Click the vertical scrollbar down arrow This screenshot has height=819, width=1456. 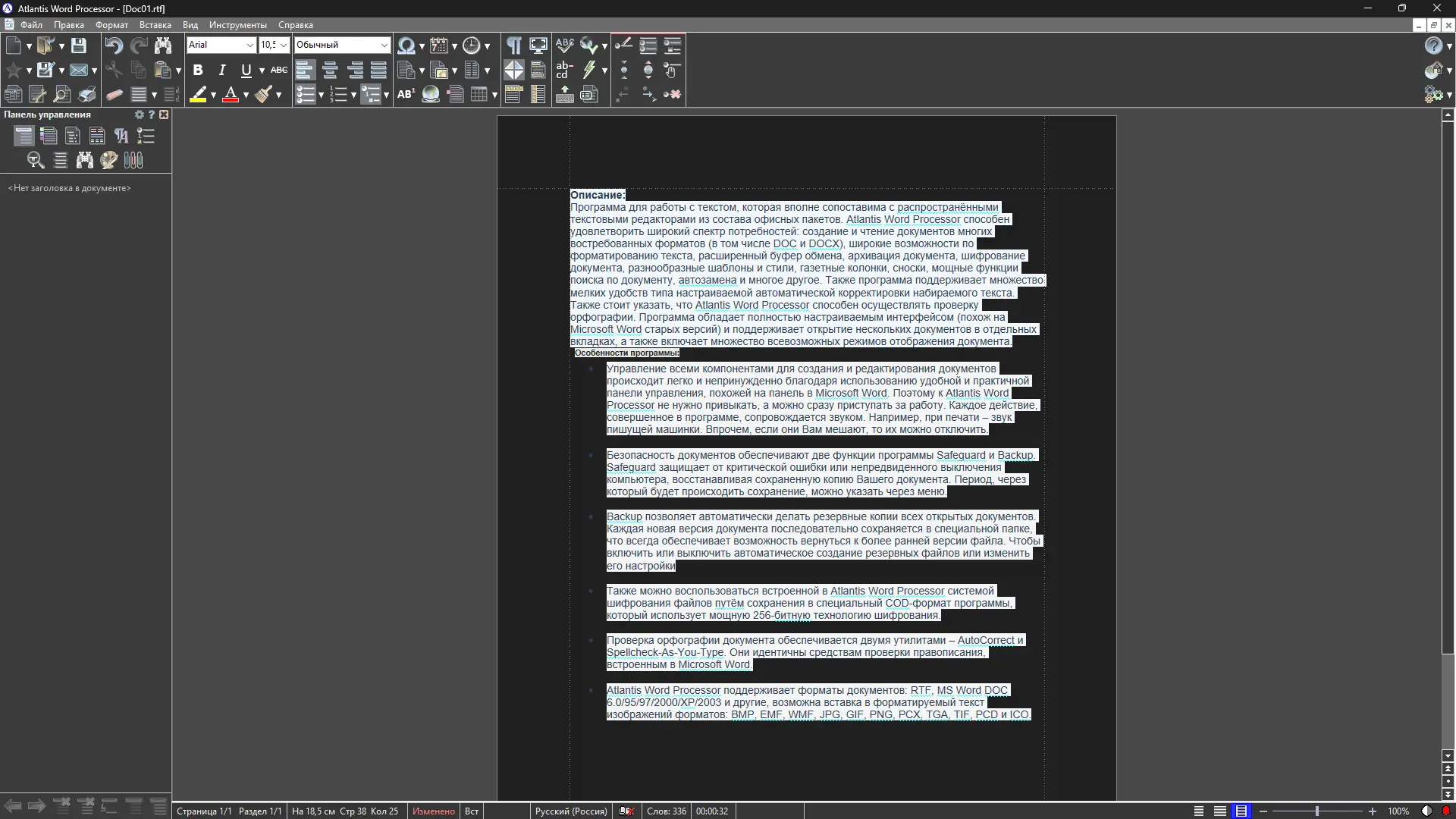pyautogui.click(x=1448, y=756)
